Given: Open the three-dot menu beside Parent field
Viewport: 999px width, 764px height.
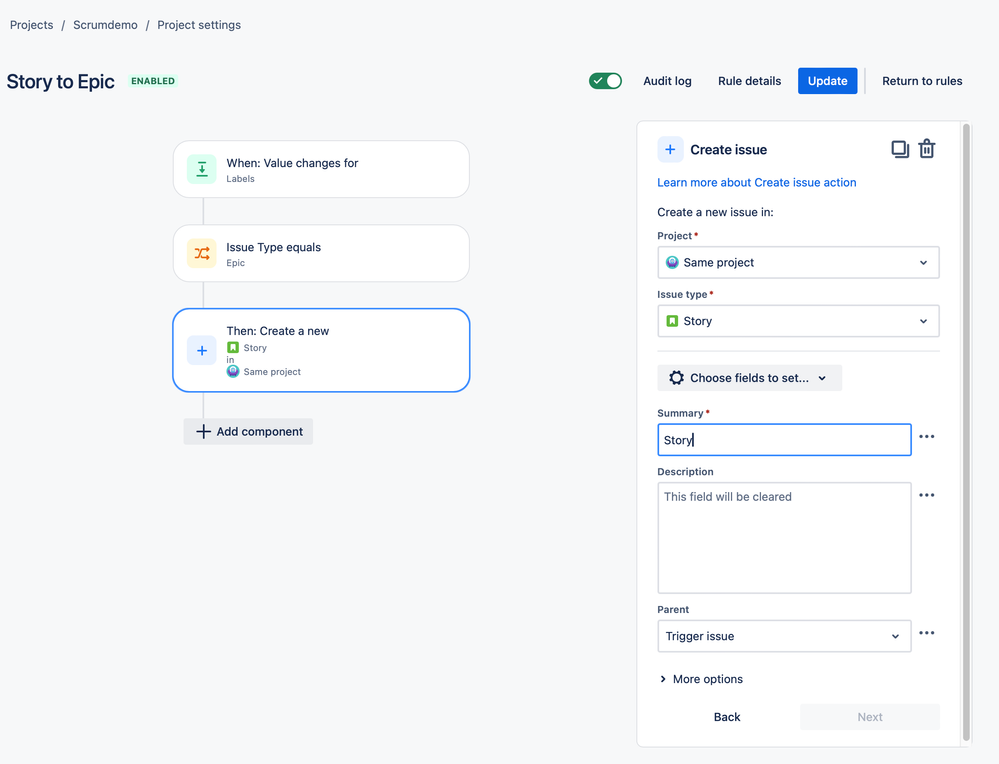Looking at the screenshot, I should pyautogui.click(x=926, y=633).
